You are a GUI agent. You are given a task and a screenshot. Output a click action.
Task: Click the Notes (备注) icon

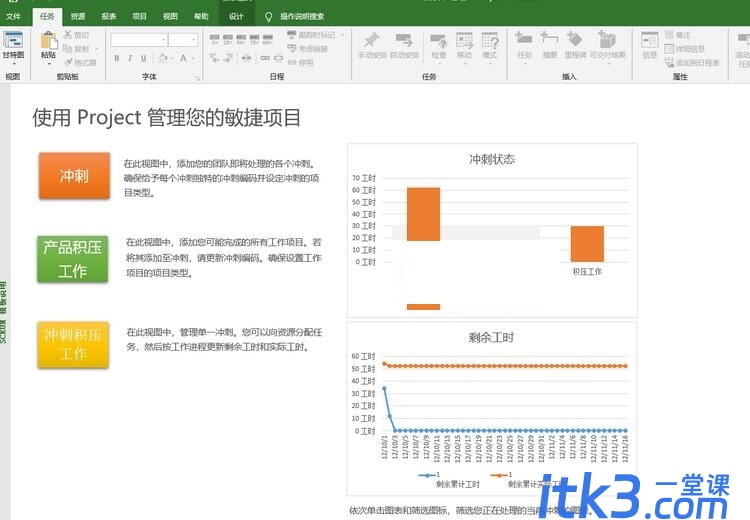click(670, 34)
